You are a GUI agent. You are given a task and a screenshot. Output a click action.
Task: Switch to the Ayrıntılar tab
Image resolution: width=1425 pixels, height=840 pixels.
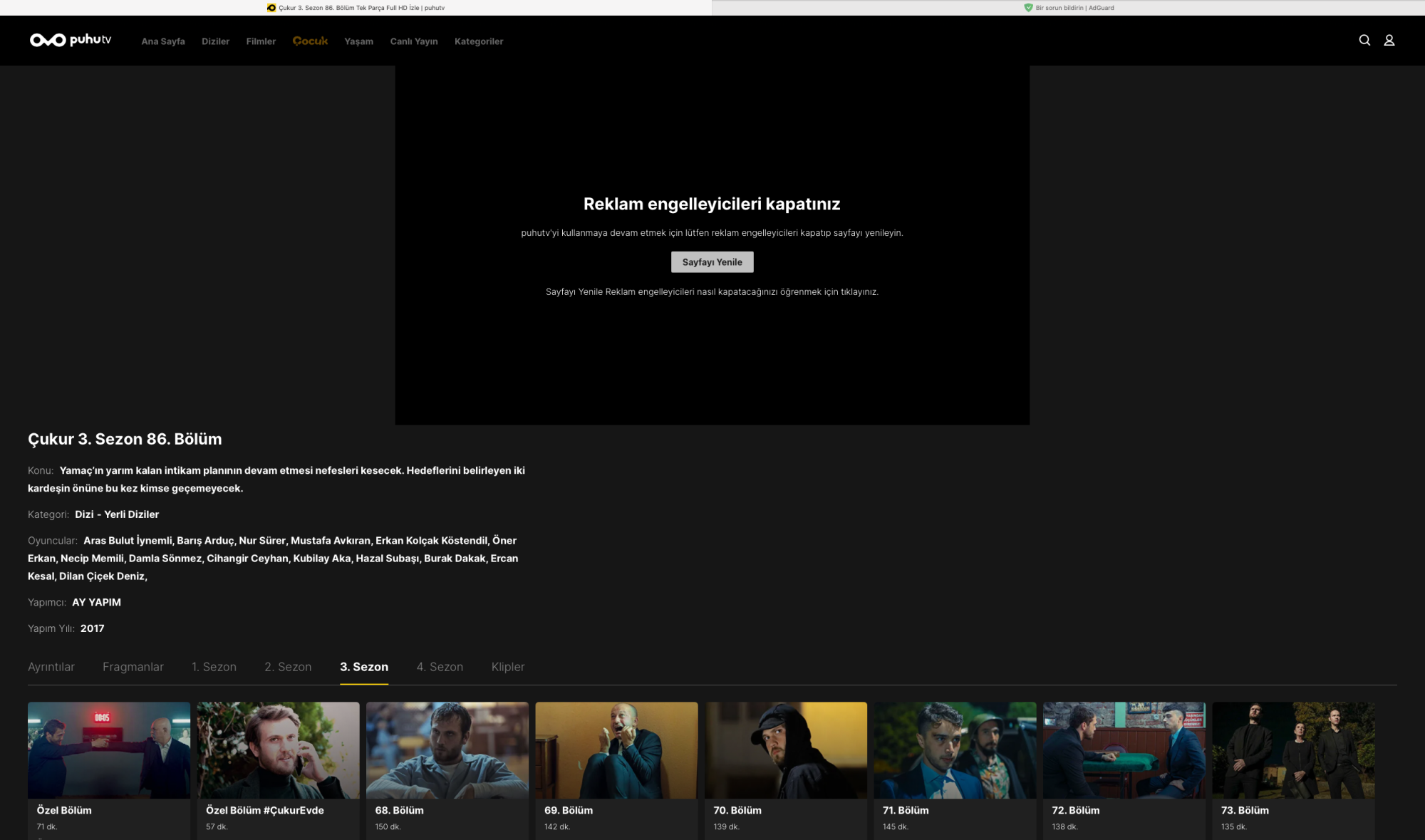(51, 667)
